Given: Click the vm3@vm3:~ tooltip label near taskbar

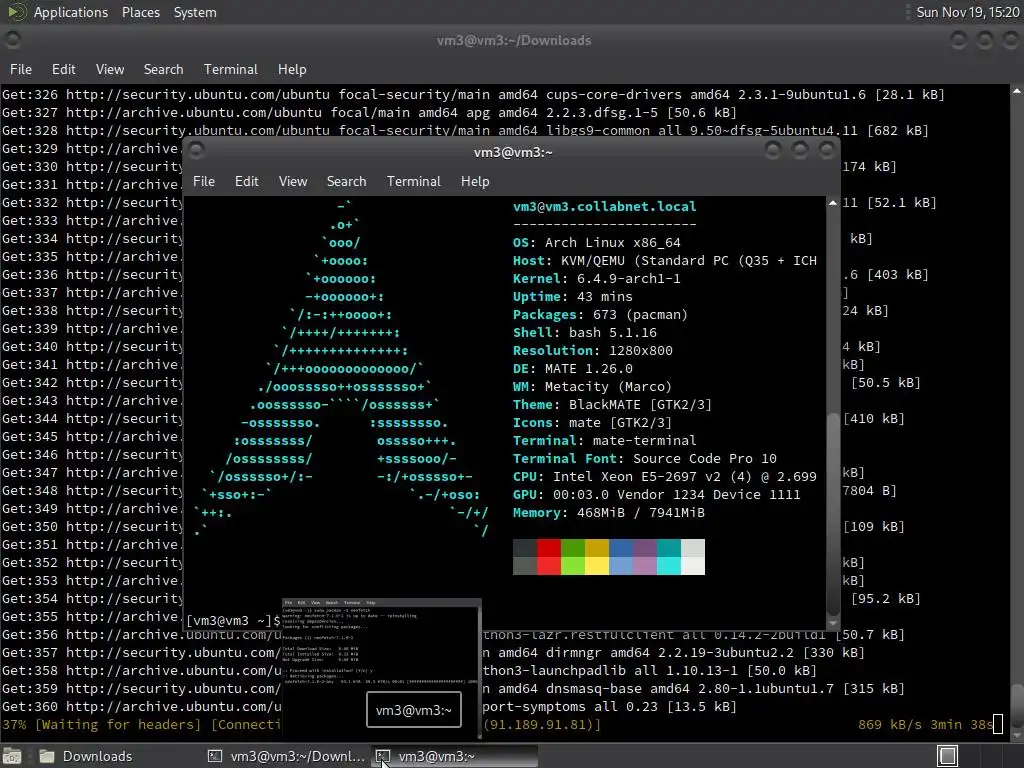Looking at the screenshot, I should 414,710.
